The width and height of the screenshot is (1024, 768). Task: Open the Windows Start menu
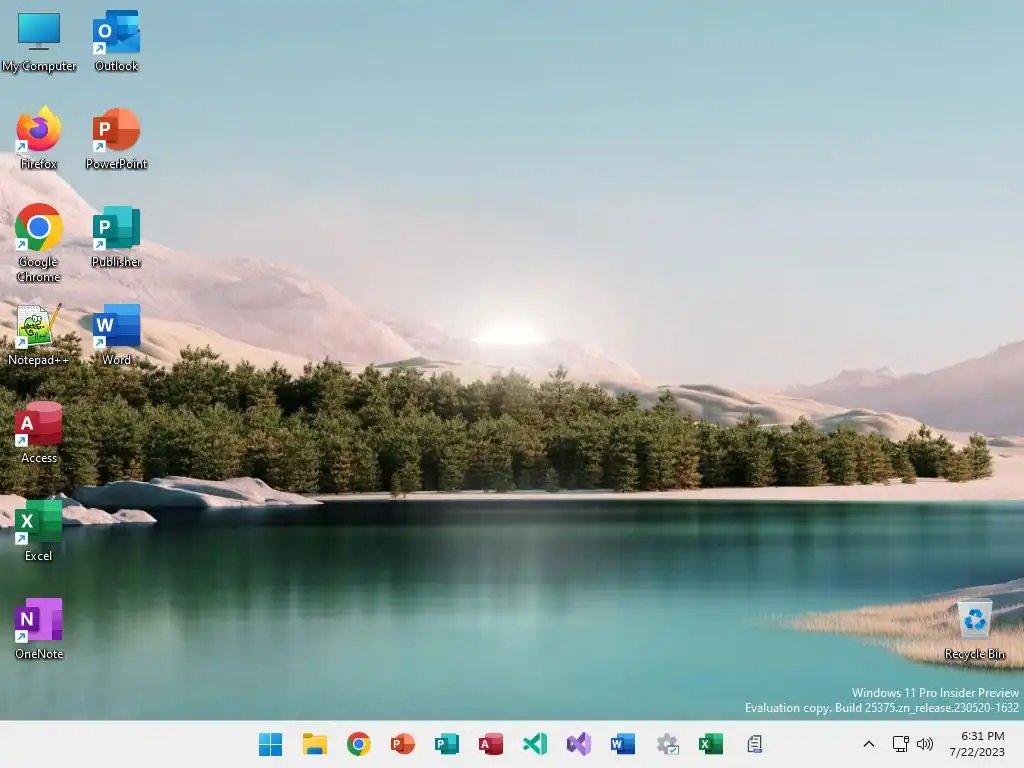pyautogui.click(x=270, y=744)
